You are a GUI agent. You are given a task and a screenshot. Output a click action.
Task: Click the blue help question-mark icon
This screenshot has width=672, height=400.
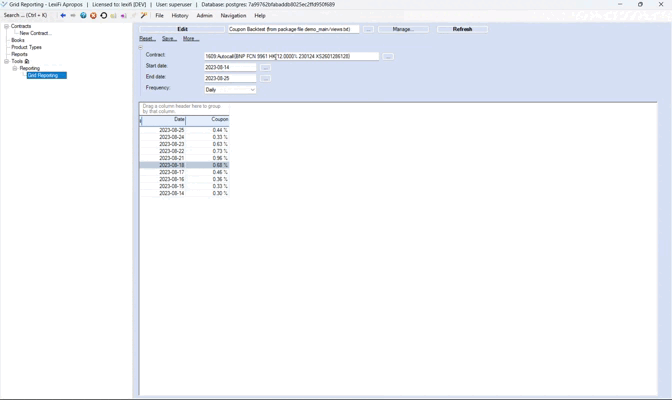tap(83, 15)
